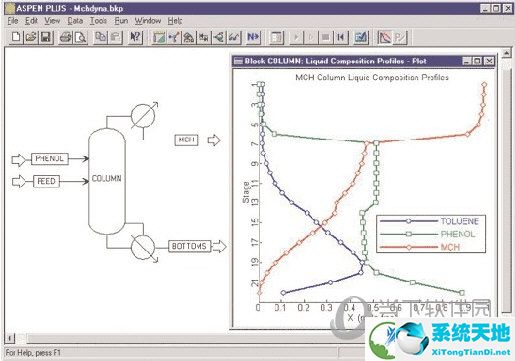Click the What's This help icon
This screenshot has height=361, width=515.
pos(135,37)
